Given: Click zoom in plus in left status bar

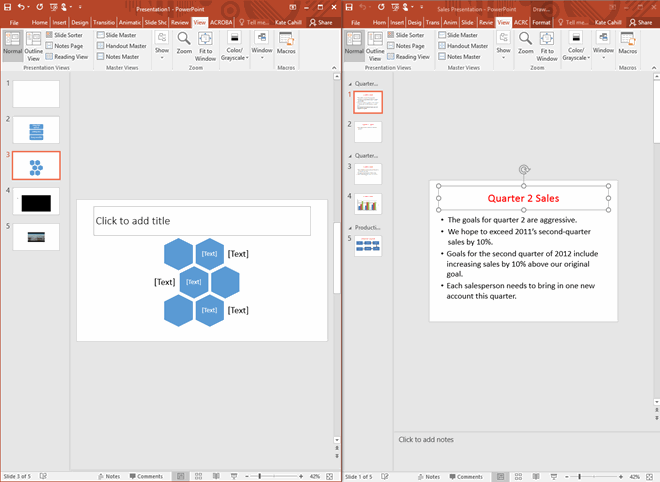Looking at the screenshot, I should (x=301, y=476).
